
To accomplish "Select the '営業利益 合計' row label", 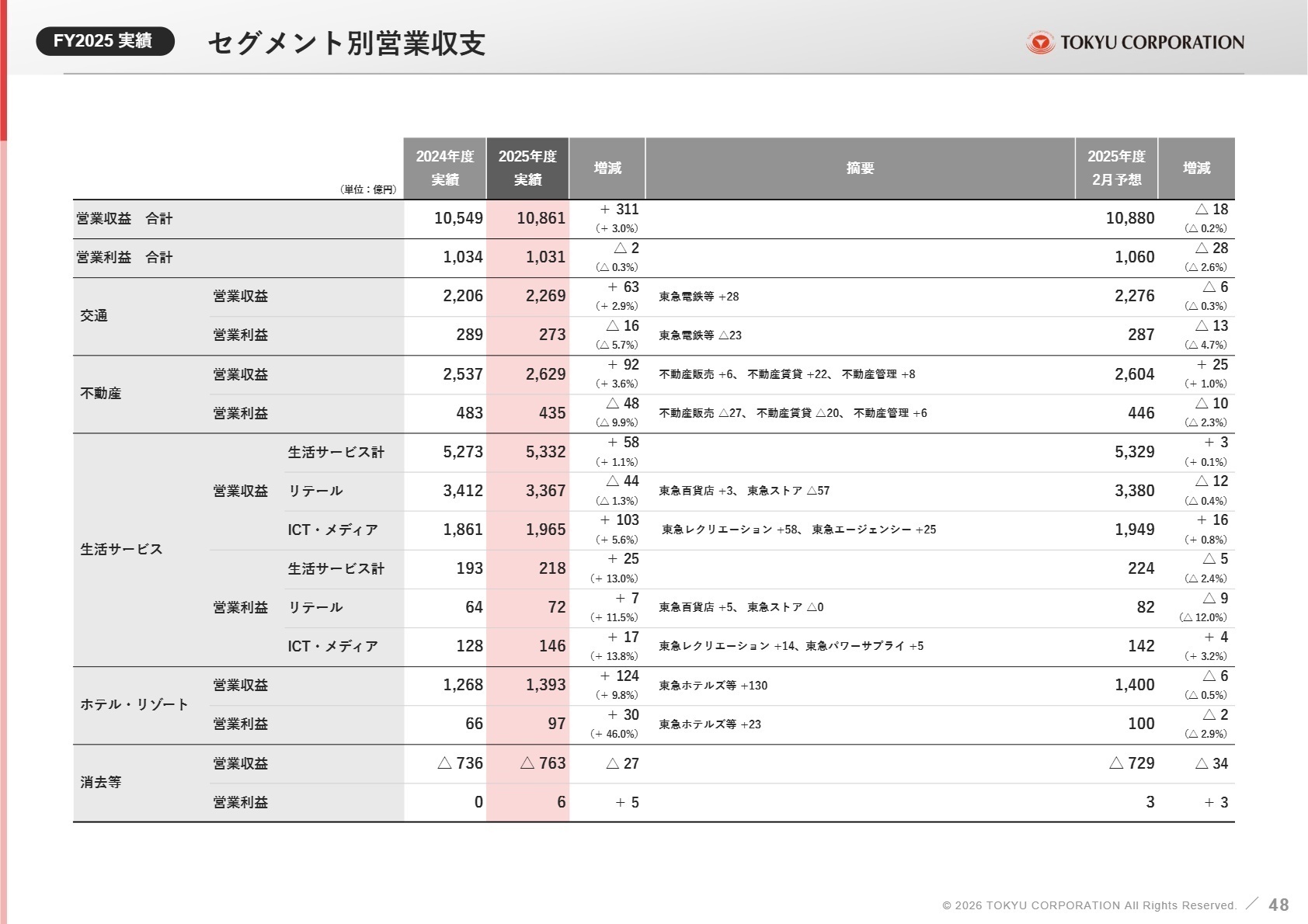I will 124,258.
